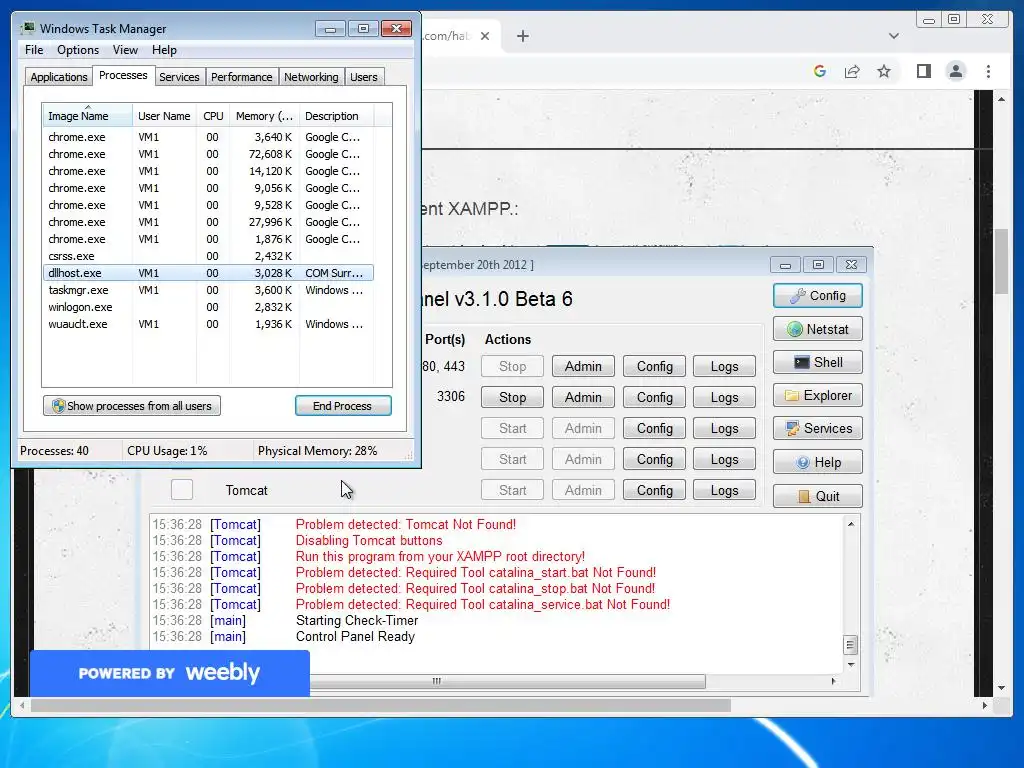Bookmark this page with the star
The width and height of the screenshot is (1024, 768).
click(884, 71)
